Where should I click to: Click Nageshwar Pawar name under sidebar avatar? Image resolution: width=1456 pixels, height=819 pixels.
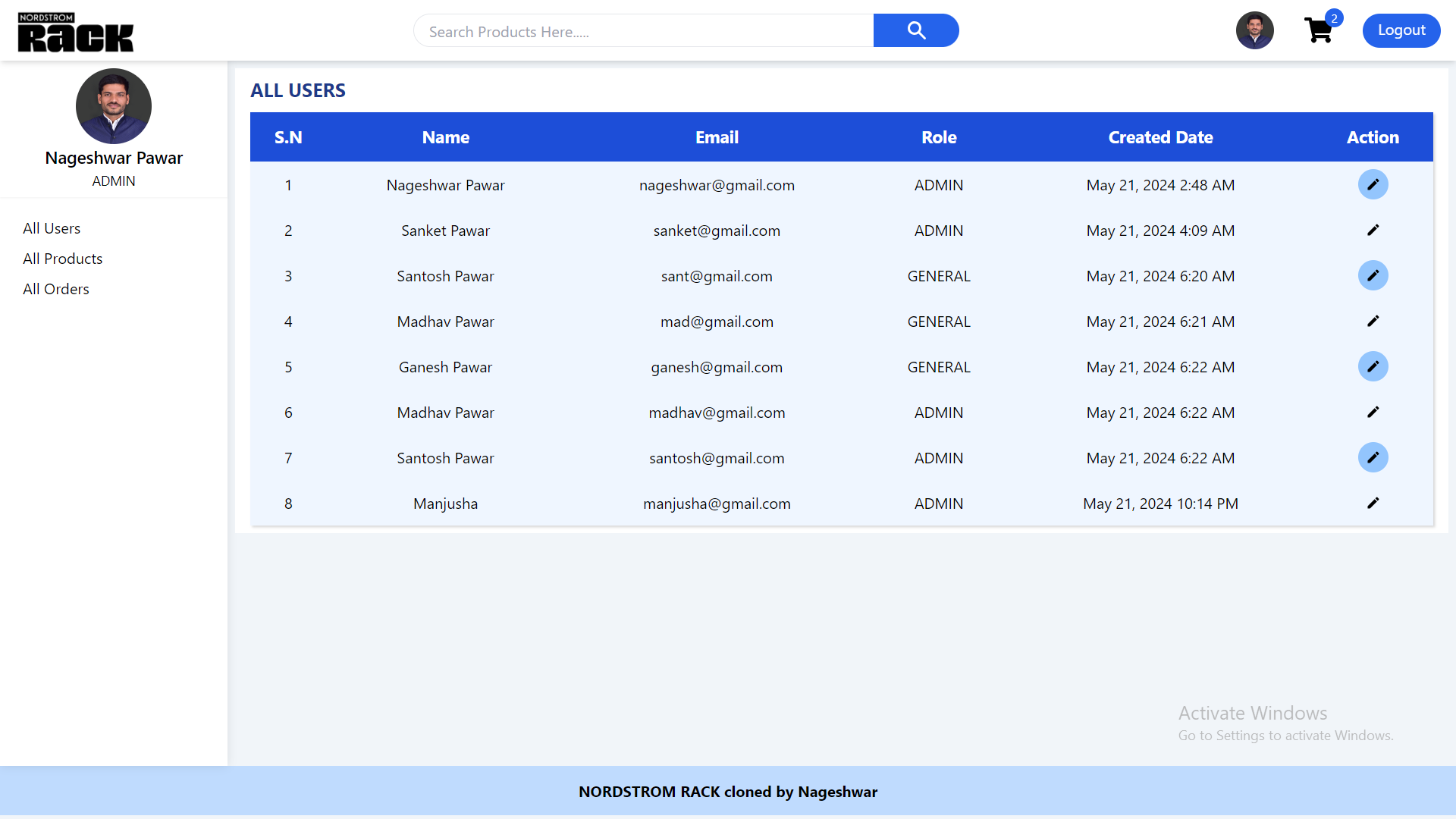tap(114, 158)
